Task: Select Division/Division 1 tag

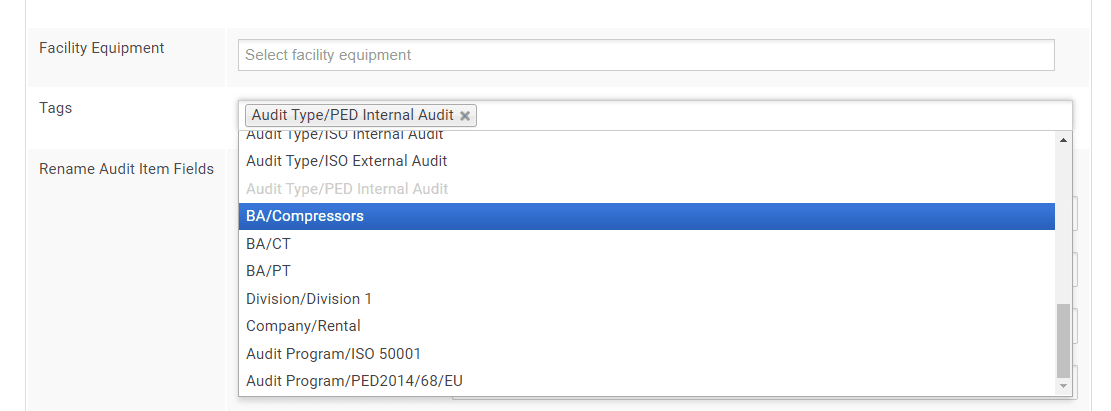Action: 308,299
